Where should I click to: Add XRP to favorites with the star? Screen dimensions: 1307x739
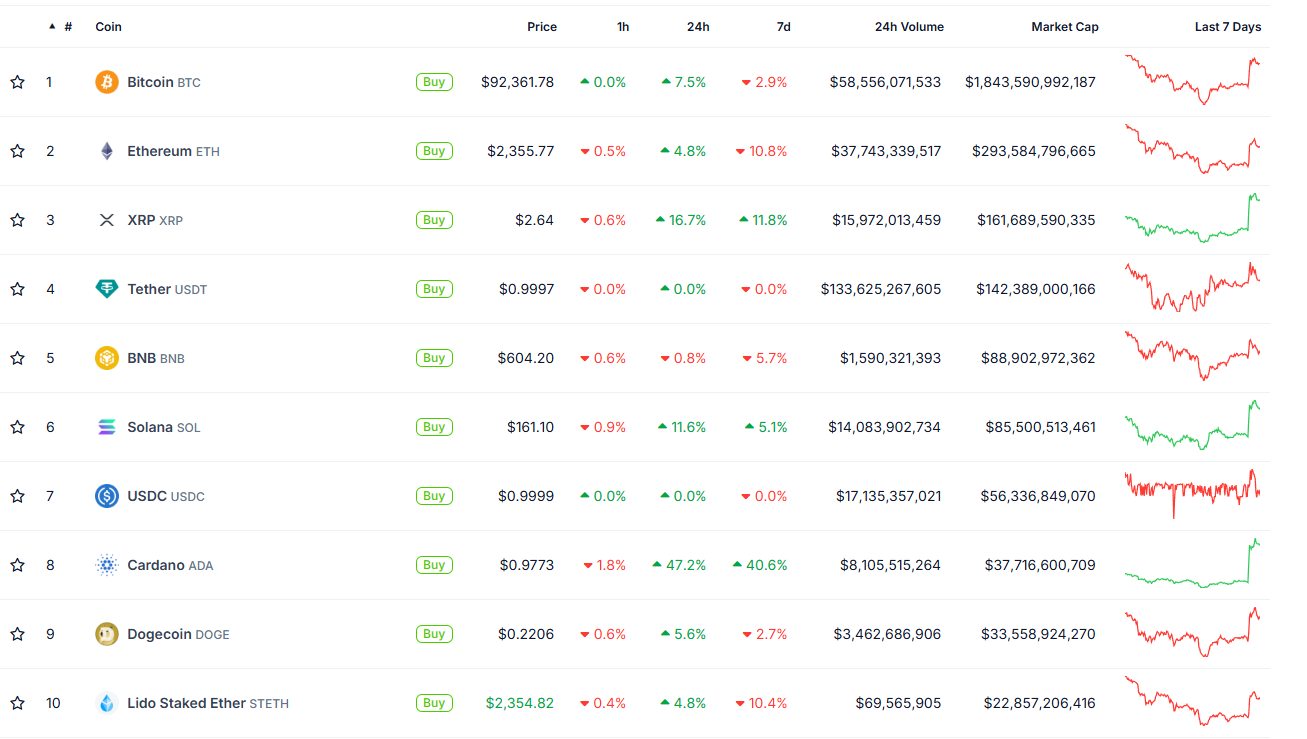coord(17,220)
